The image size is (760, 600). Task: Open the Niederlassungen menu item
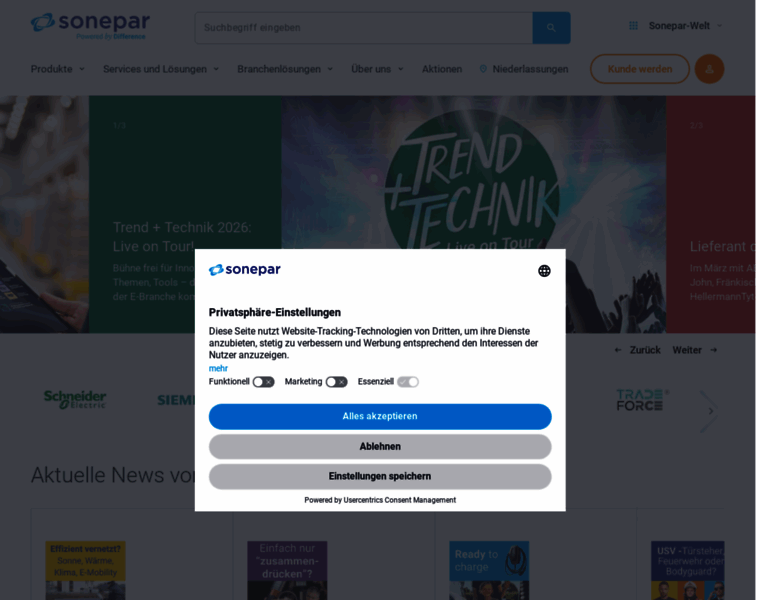[x=523, y=69]
